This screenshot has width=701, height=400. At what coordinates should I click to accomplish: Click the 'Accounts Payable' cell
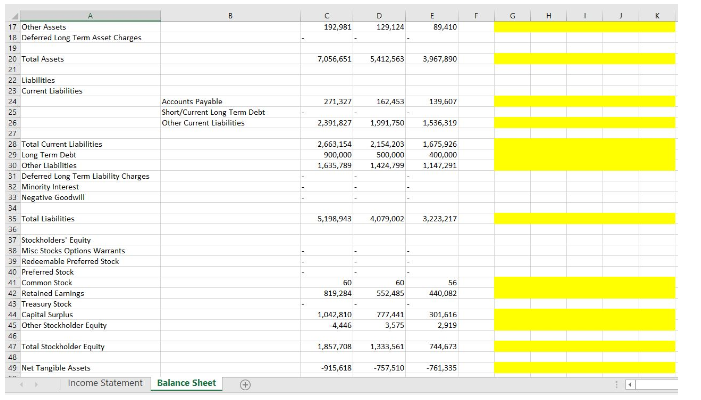coord(230,101)
